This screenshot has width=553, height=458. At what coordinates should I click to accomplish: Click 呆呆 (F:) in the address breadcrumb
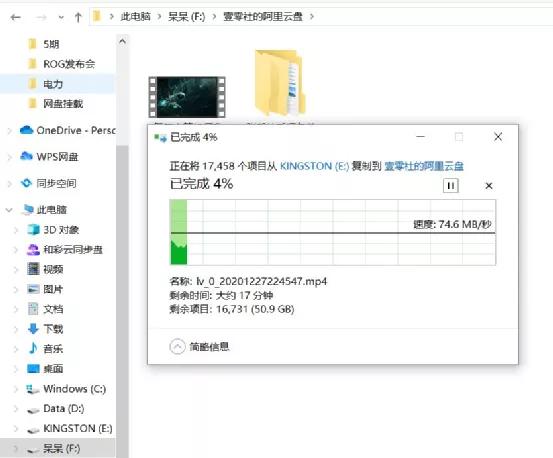coord(186,17)
